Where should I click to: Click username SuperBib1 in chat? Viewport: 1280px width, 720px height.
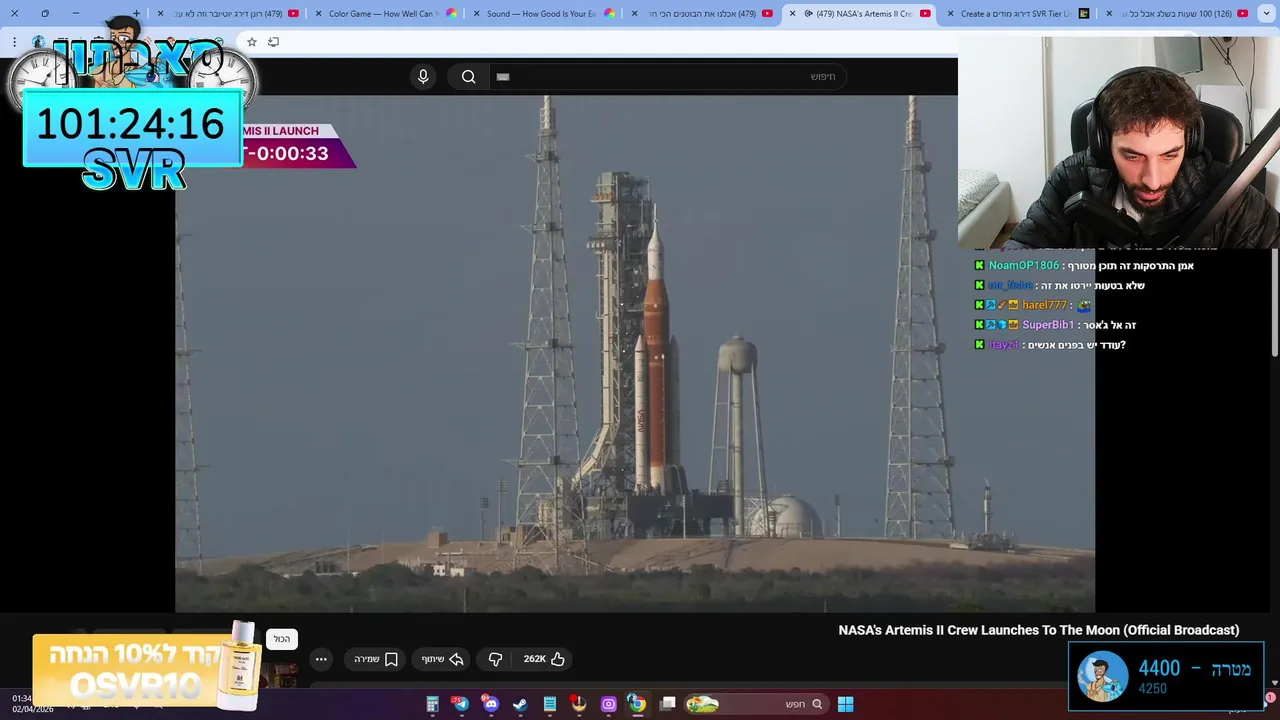point(1048,325)
